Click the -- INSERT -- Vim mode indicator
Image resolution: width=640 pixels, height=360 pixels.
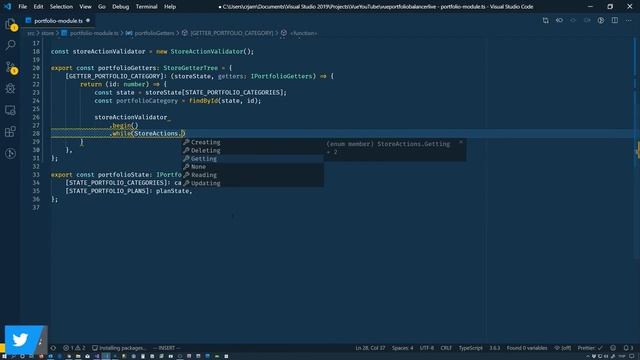coord(167,348)
